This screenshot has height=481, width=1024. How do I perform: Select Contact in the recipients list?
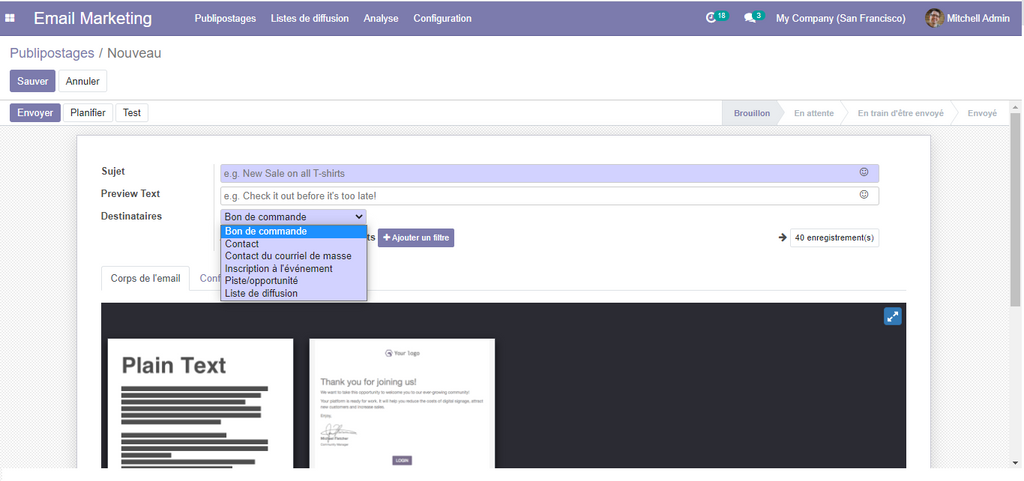click(242, 244)
